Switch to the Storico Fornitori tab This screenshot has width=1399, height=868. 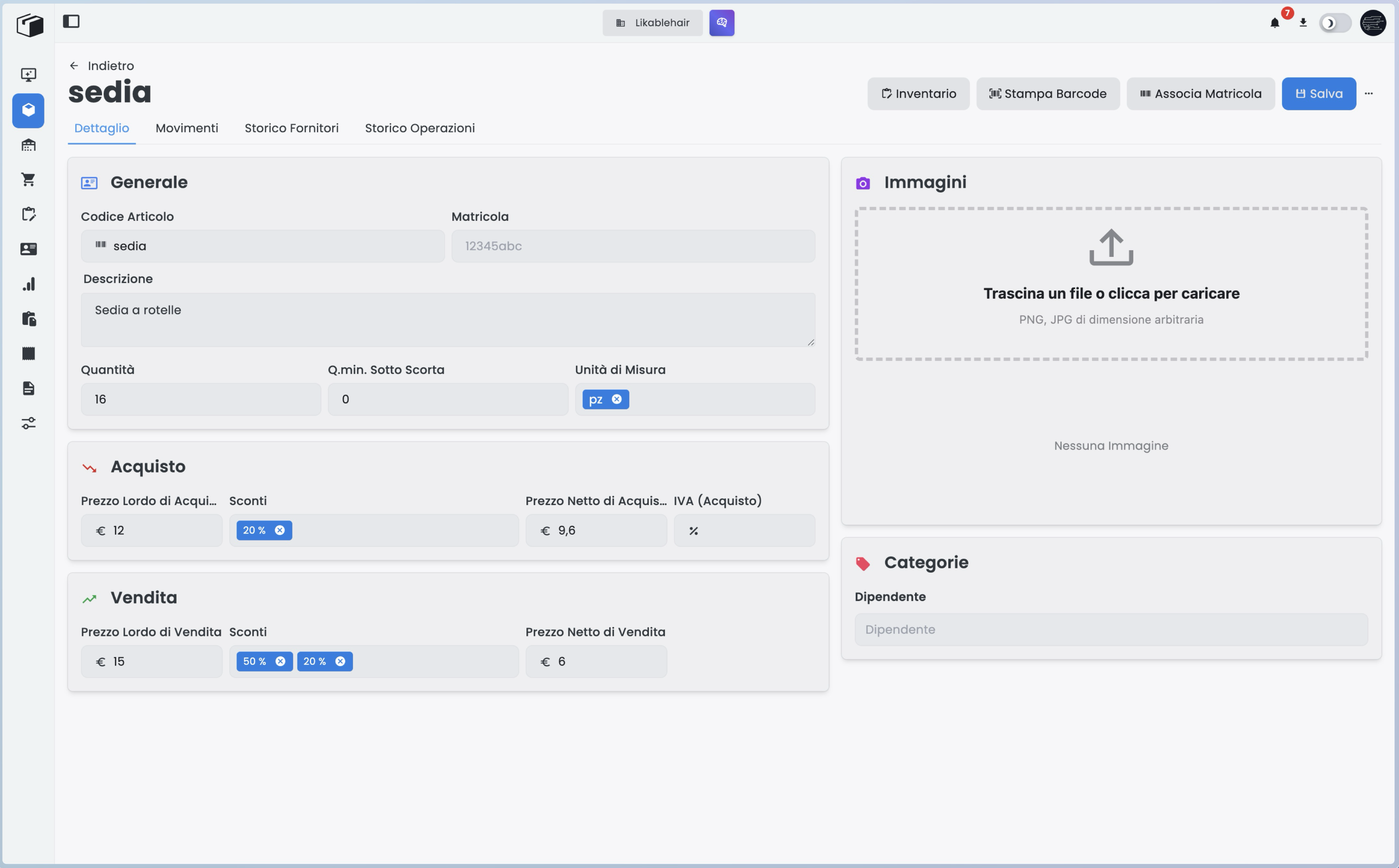pyautogui.click(x=291, y=128)
